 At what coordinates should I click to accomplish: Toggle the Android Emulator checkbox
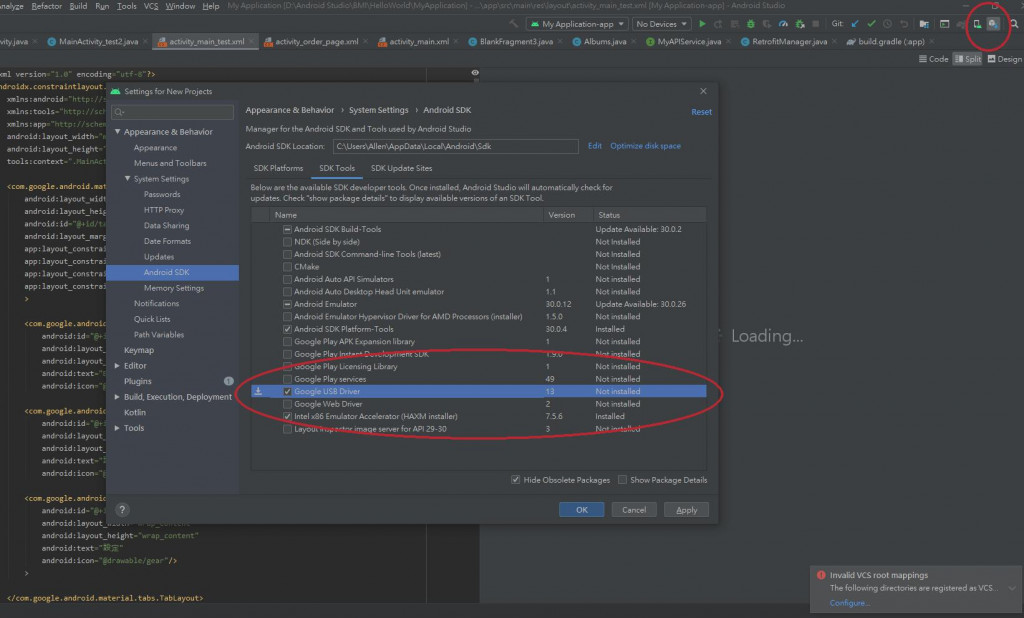point(287,304)
